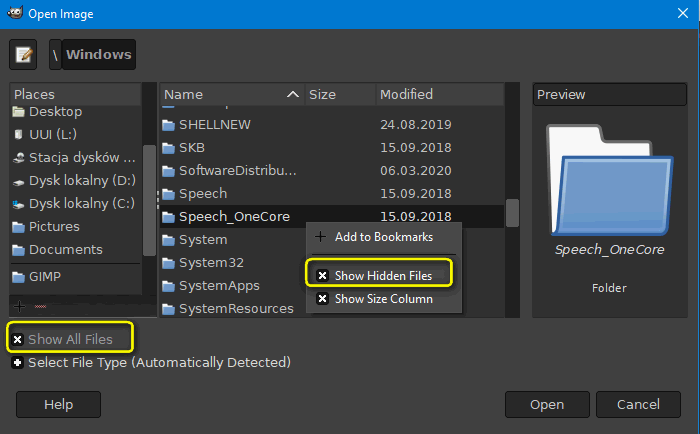Click the System folder icon
The width and height of the screenshot is (700, 434).
point(168,240)
